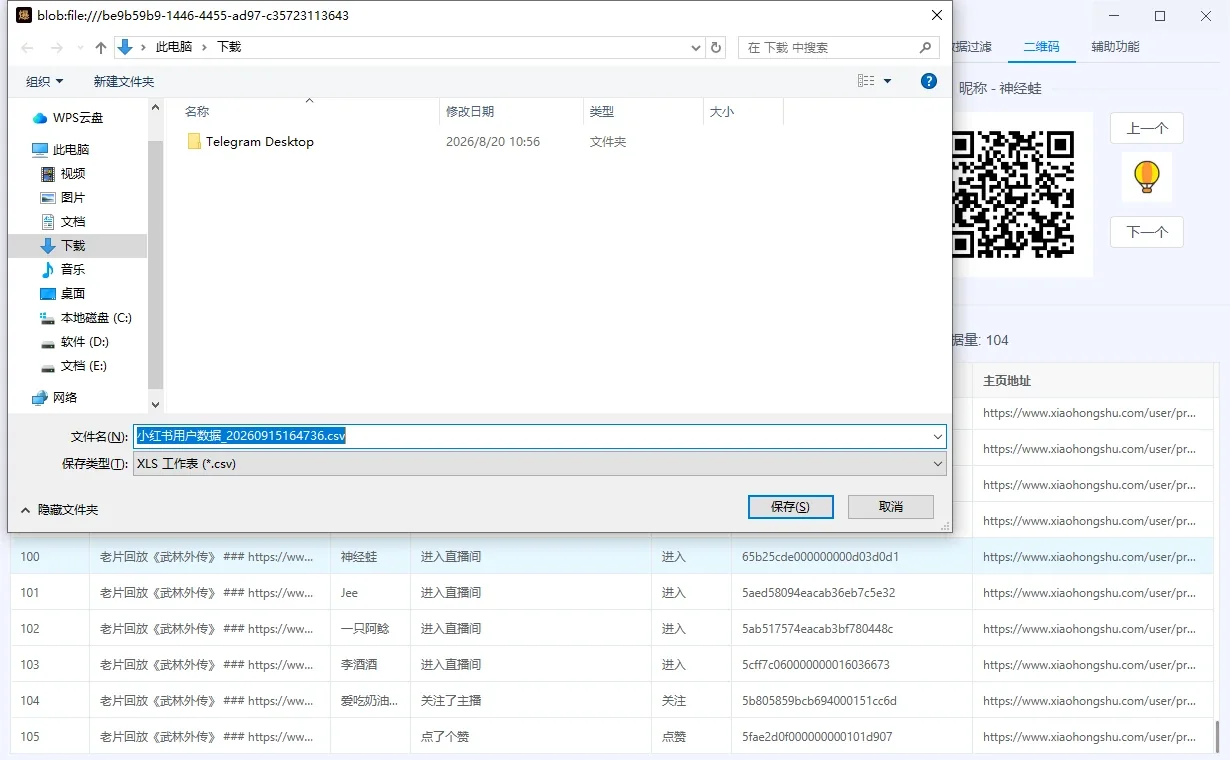Click the QR code image
The height and width of the screenshot is (760, 1230).
coord(1012,193)
